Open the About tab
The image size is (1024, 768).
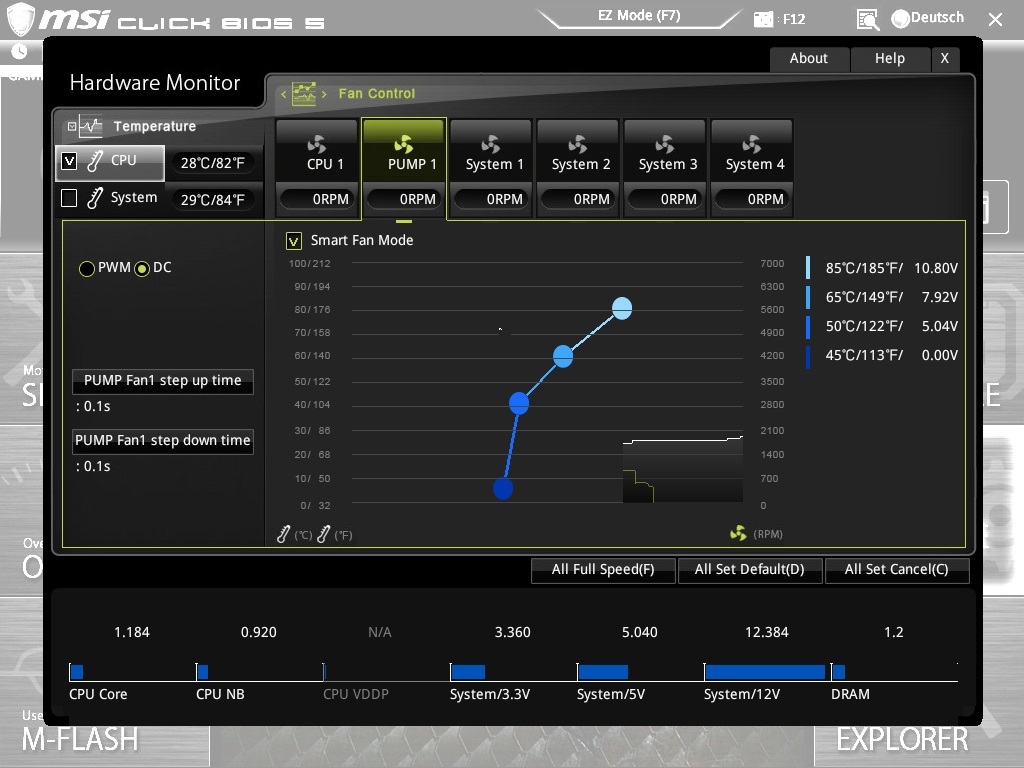point(808,58)
